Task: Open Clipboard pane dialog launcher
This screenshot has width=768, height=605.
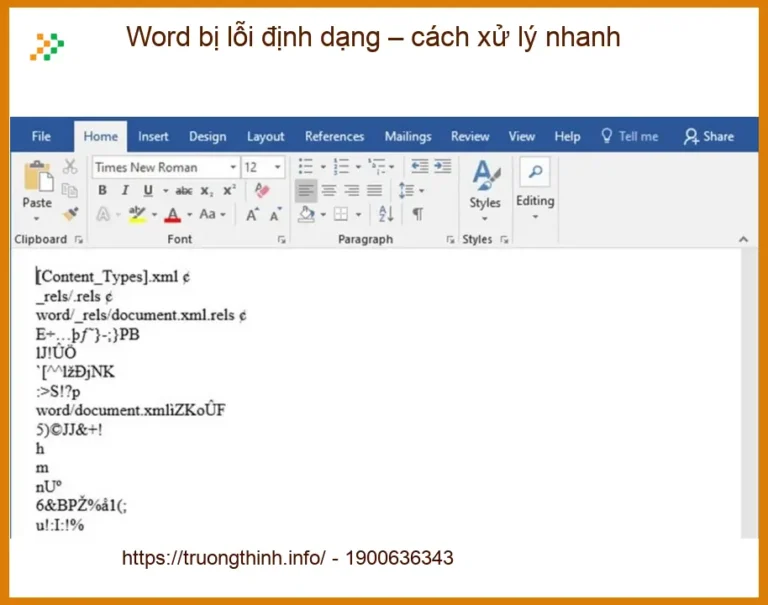Action: [79, 240]
